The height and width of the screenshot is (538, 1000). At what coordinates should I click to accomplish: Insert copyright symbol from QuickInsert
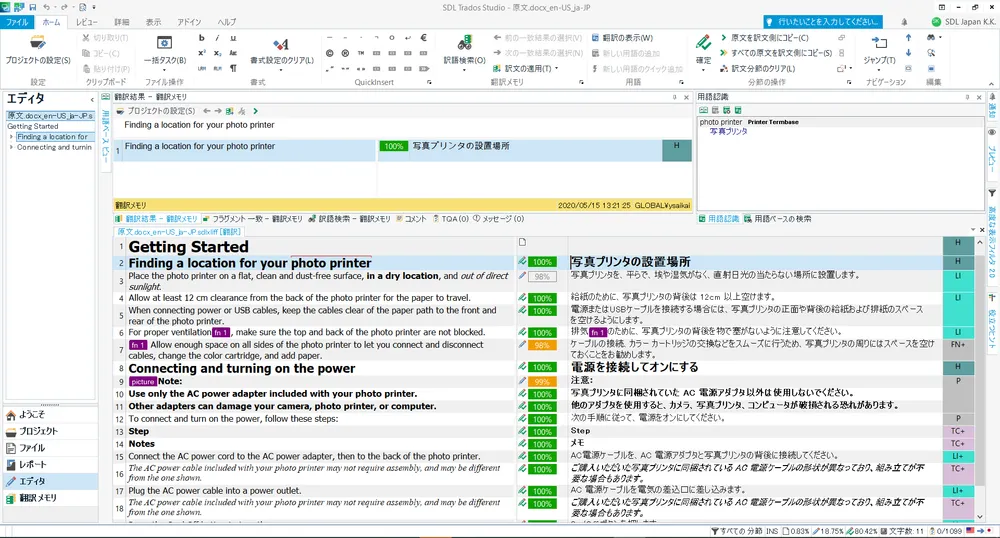pos(330,53)
